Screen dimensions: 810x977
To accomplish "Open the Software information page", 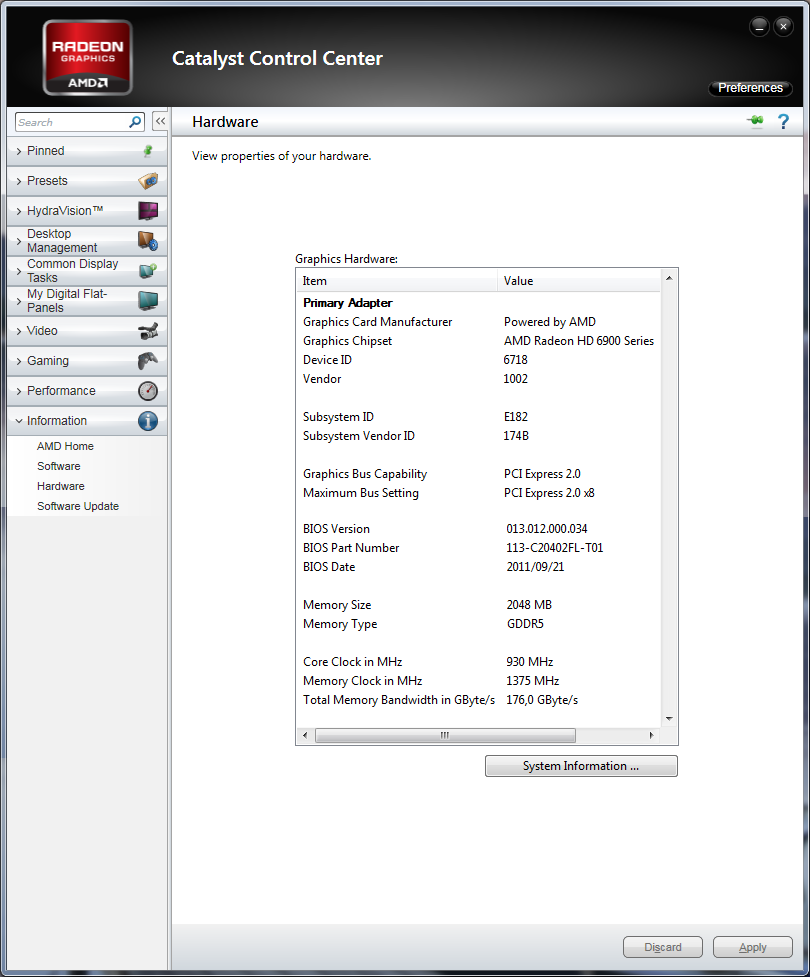I will [x=59, y=466].
